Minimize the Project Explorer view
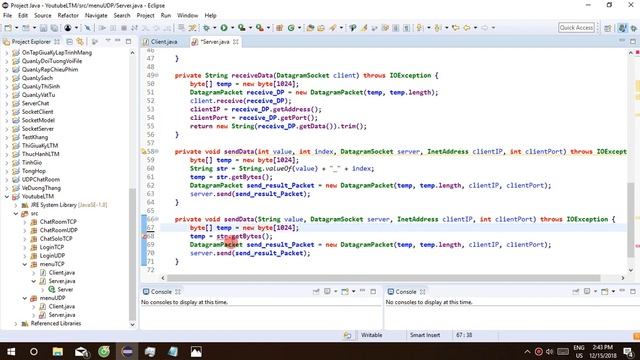The width and height of the screenshot is (640, 360). coord(118,41)
